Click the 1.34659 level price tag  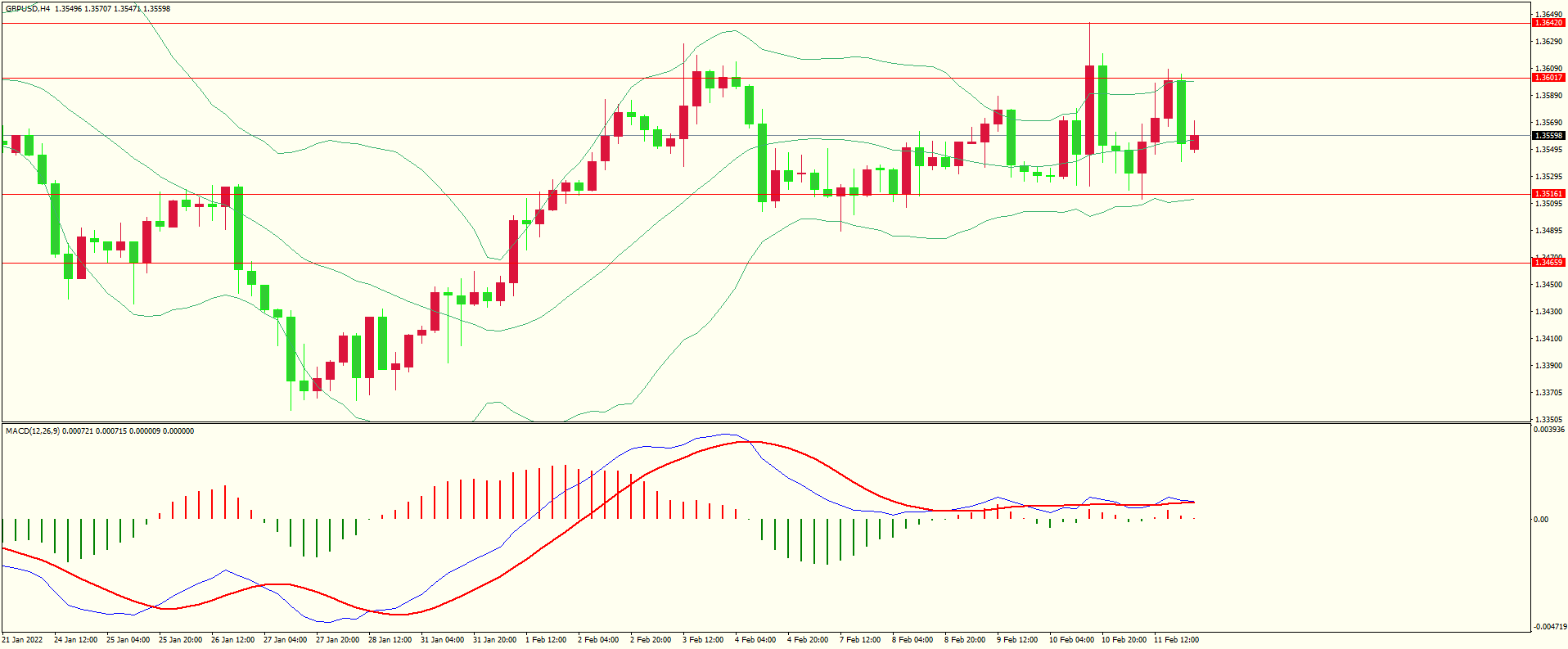tap(1548, 263)
